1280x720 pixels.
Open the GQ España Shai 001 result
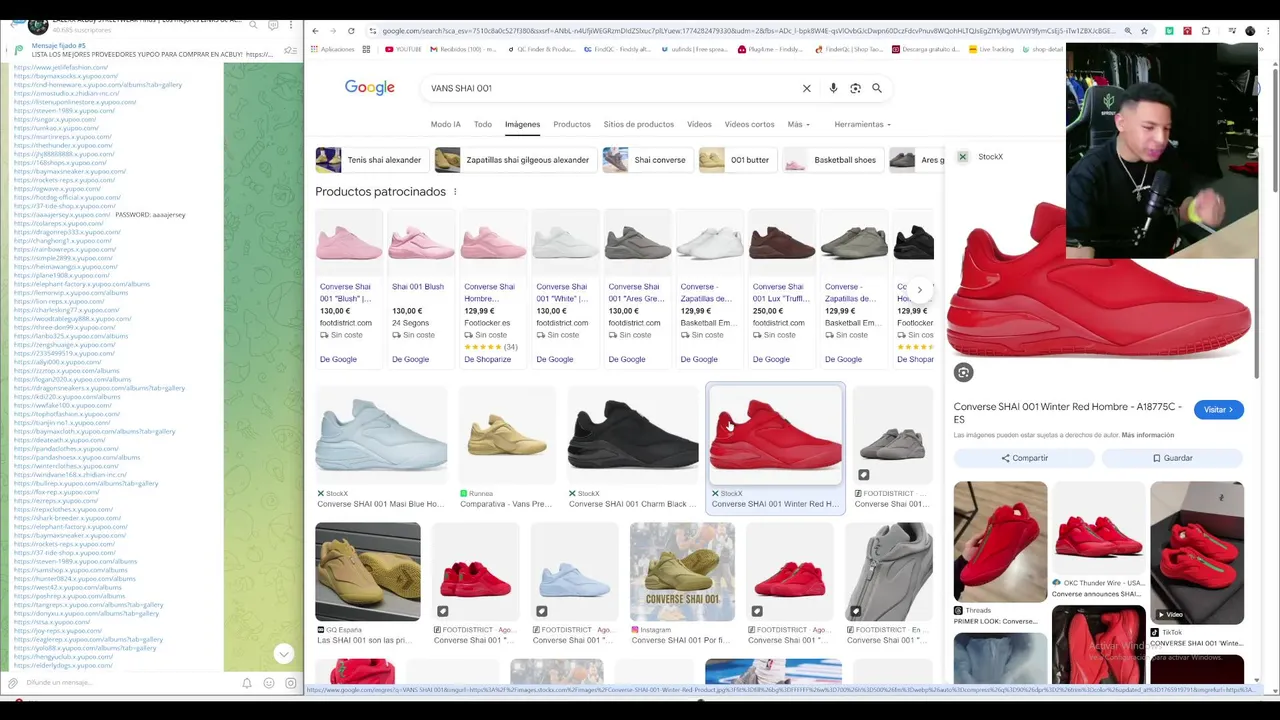[x=368, y=583]
